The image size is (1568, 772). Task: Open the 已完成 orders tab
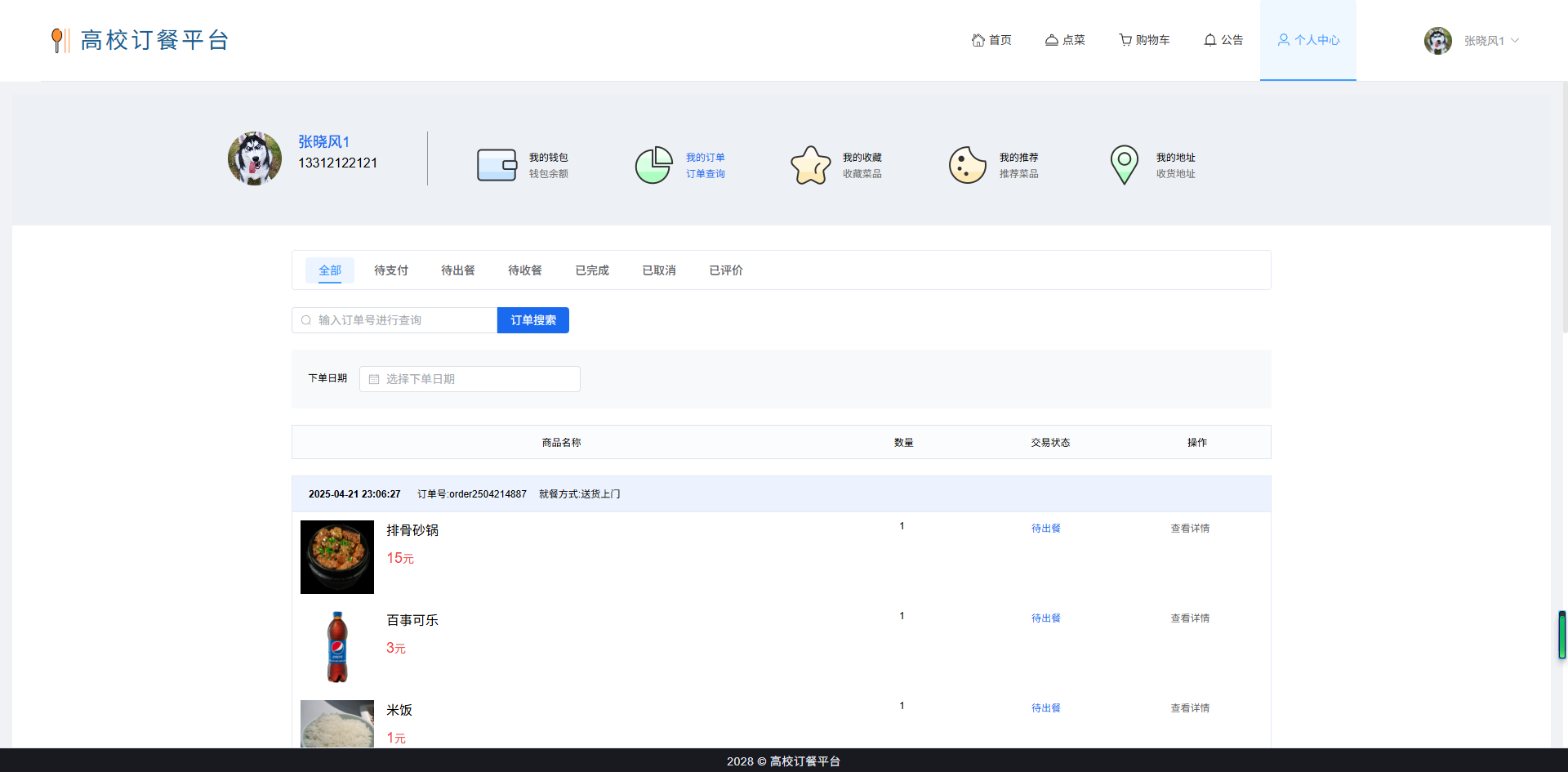pyautogui.click(x=591, y=270)
